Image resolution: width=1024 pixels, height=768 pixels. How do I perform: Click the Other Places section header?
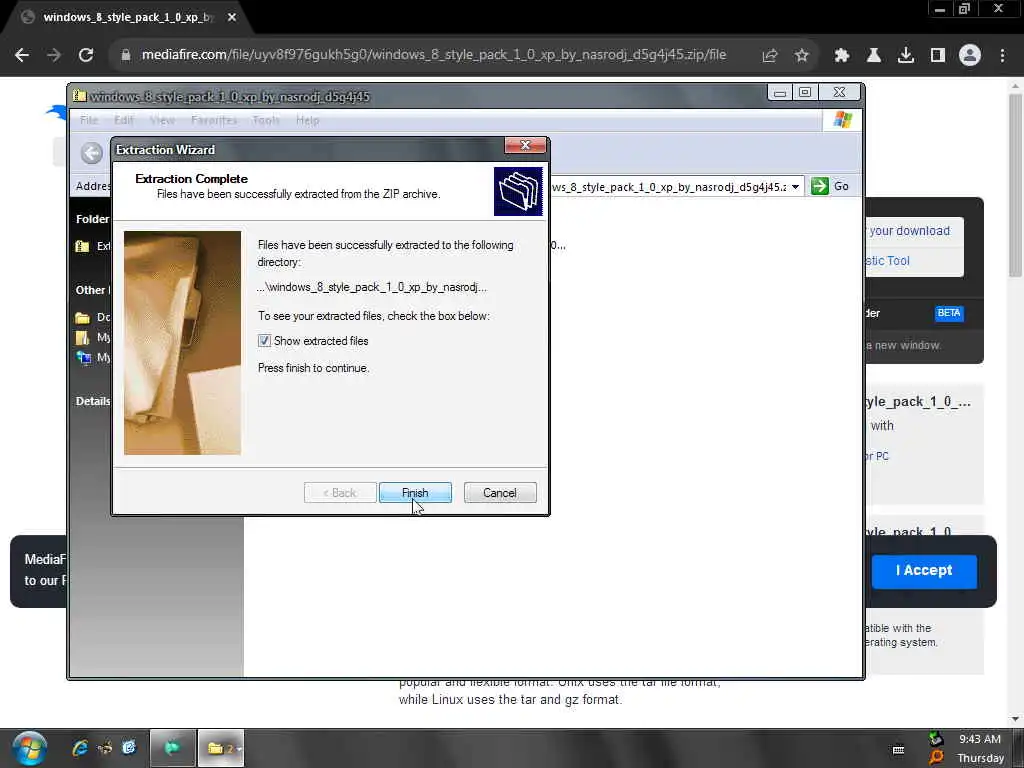click(92, 290)
